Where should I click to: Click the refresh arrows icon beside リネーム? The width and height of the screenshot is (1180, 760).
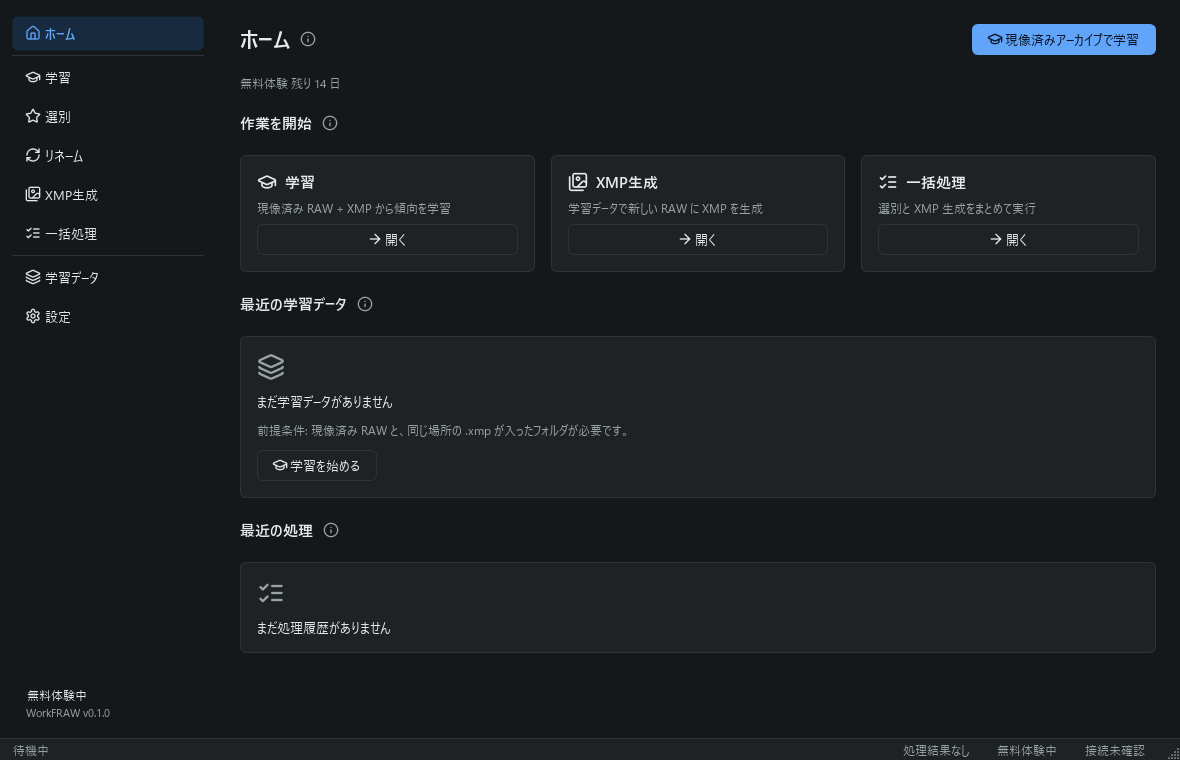(32, 155)
